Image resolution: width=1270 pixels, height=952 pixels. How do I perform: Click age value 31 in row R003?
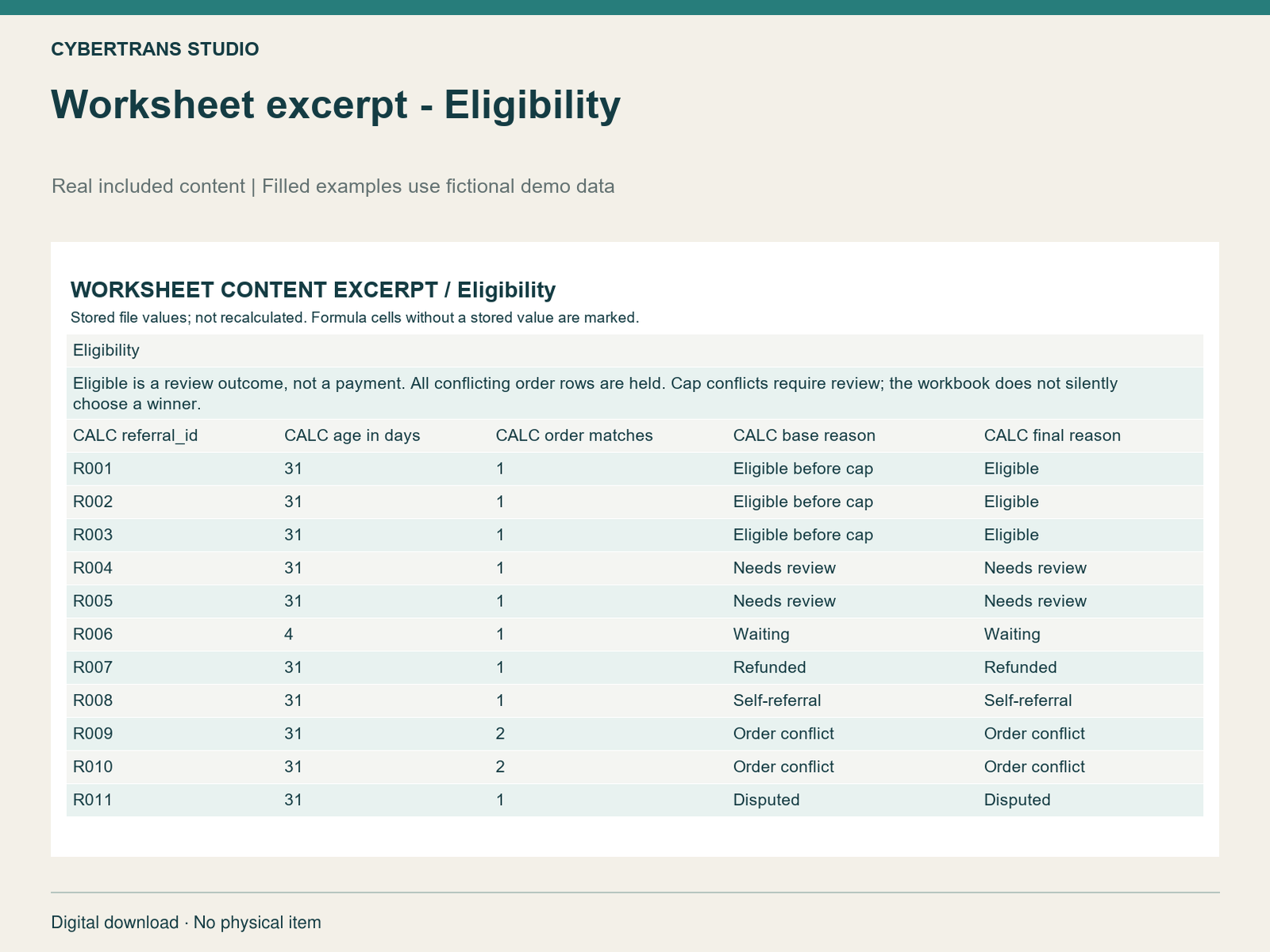(293, 535)
